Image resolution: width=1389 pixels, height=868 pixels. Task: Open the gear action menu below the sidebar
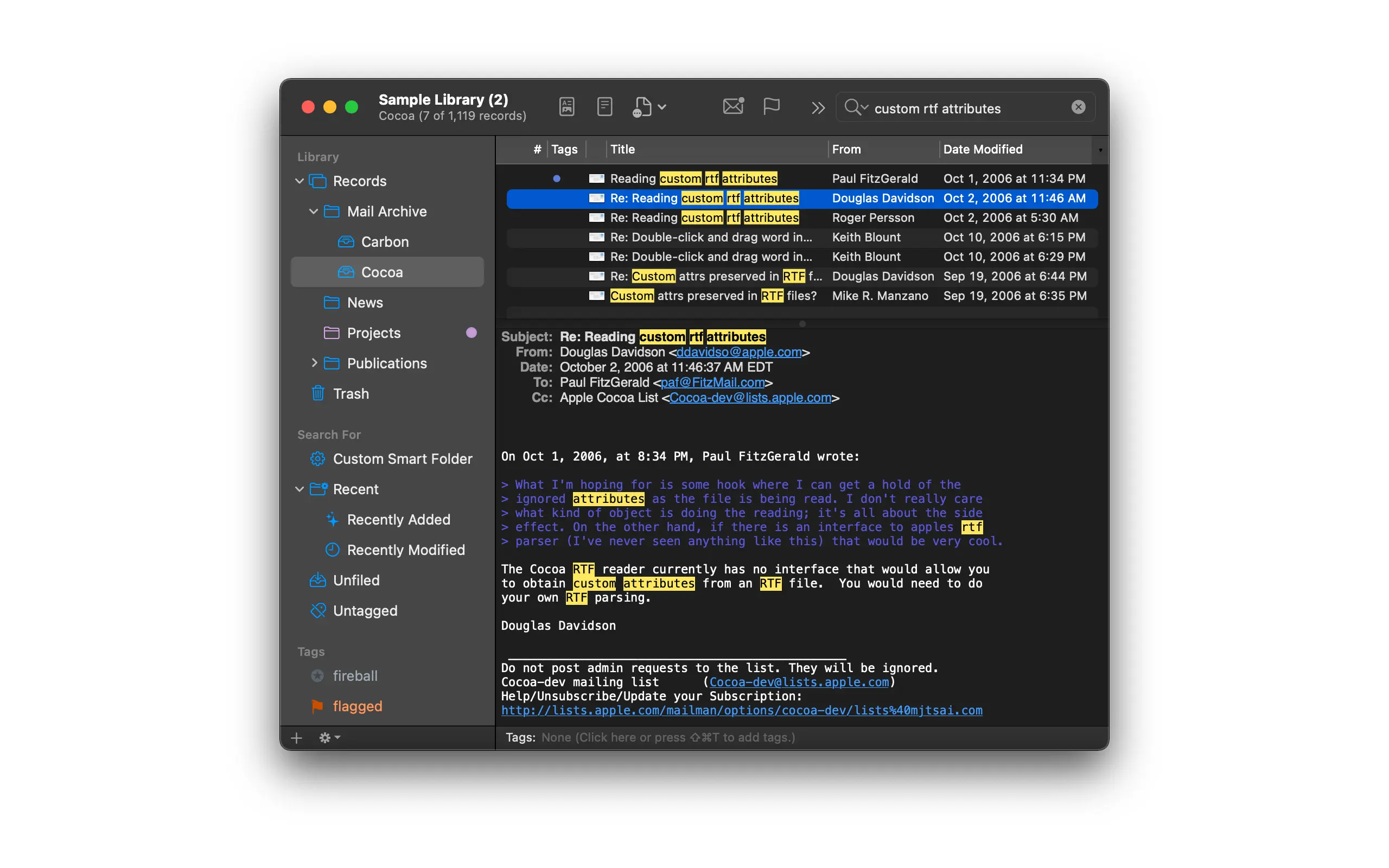coord(329,738)
